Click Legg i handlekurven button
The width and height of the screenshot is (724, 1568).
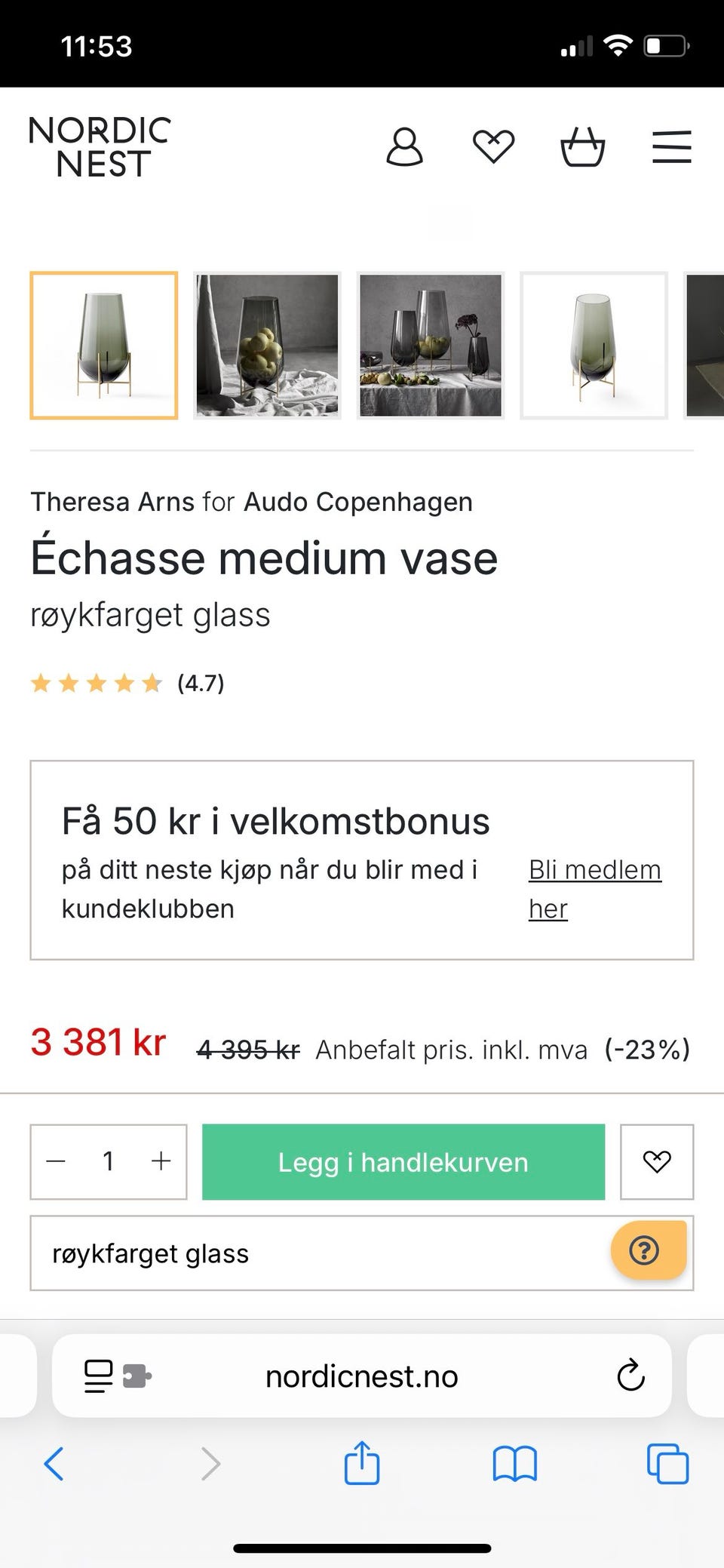(403, 1161)
